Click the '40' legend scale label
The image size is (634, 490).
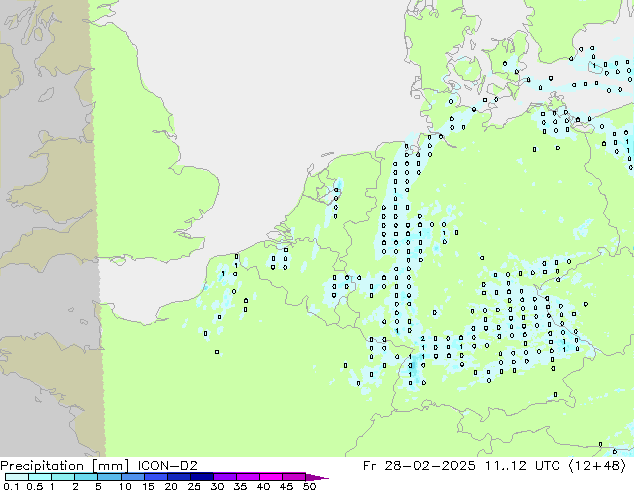tap(263, 486)
